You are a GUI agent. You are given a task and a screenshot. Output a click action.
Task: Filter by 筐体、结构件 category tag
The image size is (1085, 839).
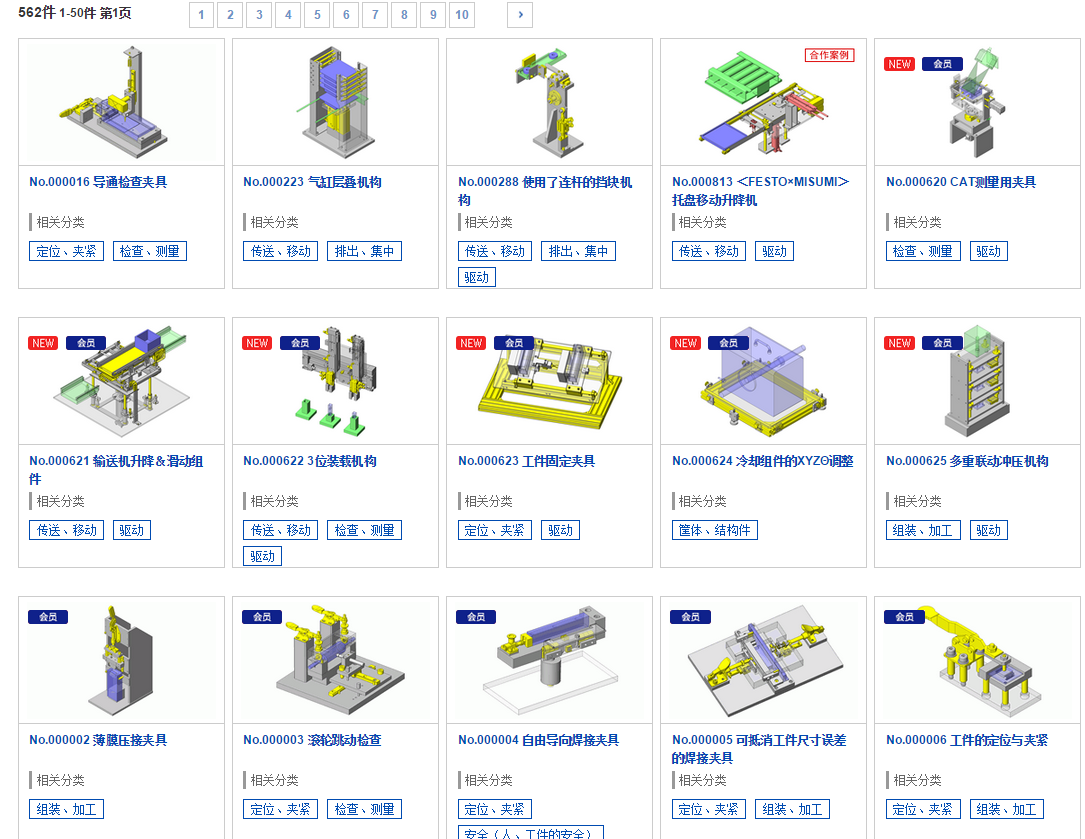(714, 530)
